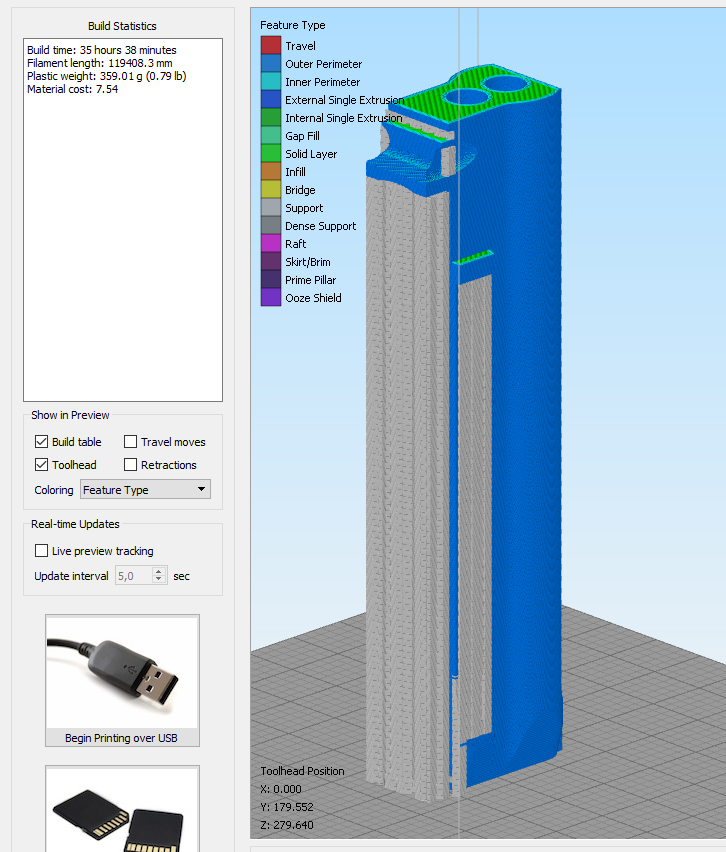
Task: Increase the Update interval with up arrow
Action: 159,571
